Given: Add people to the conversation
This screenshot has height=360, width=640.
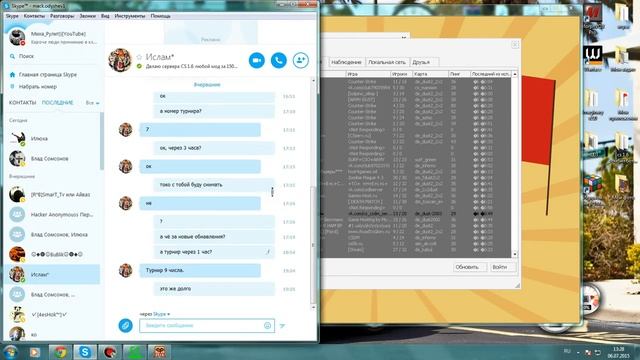Looking at the screenshot, I should (301, 60).
